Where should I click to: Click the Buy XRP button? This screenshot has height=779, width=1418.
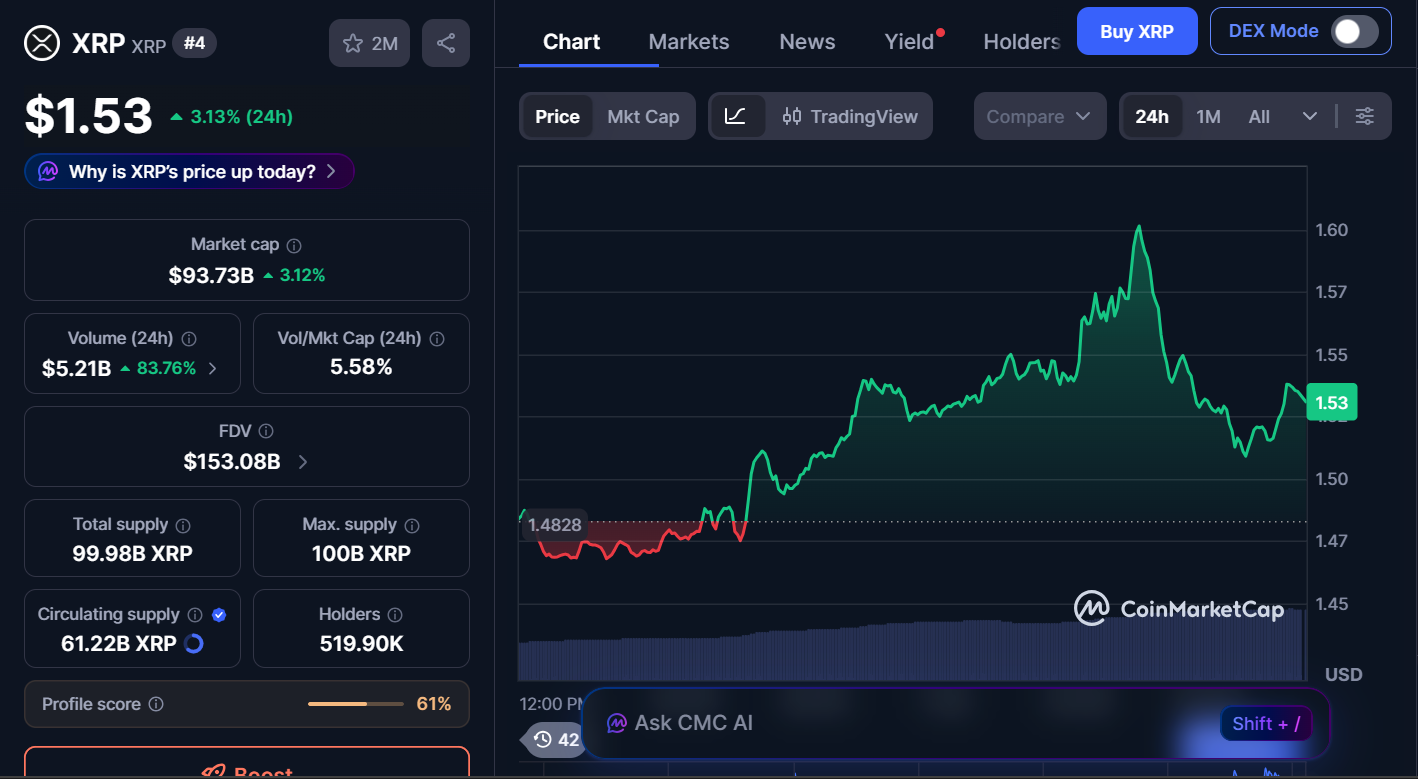click(1137, 31)
